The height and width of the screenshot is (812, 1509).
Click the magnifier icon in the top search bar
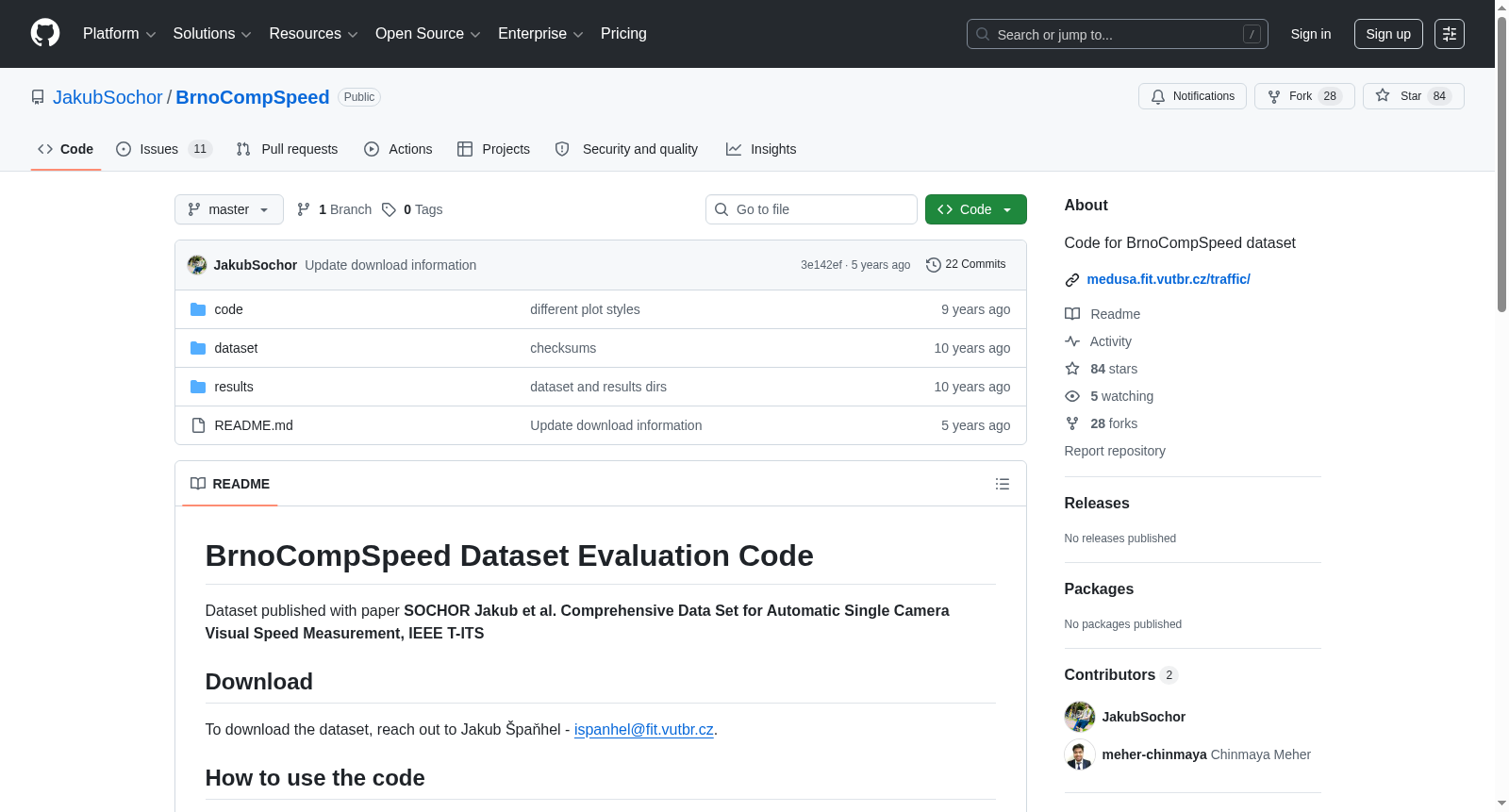[x=983, y=34]
